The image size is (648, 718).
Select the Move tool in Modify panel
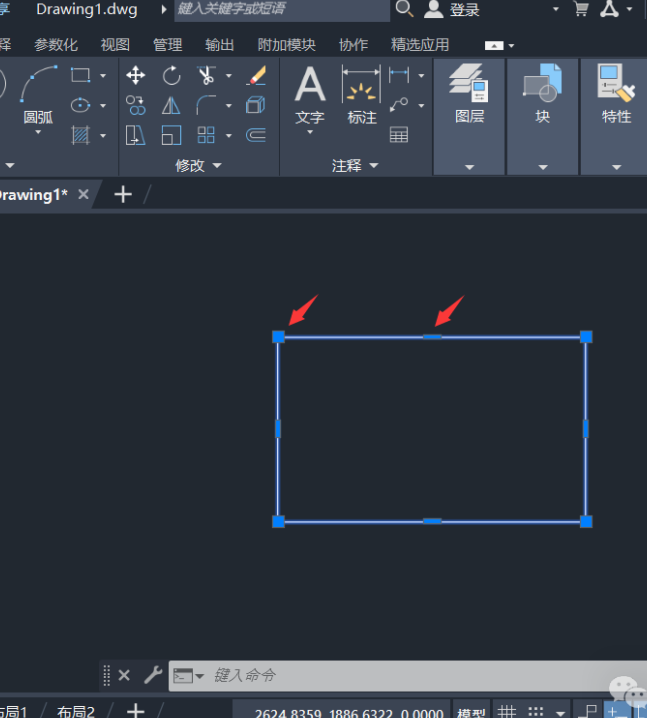point(136,76)
